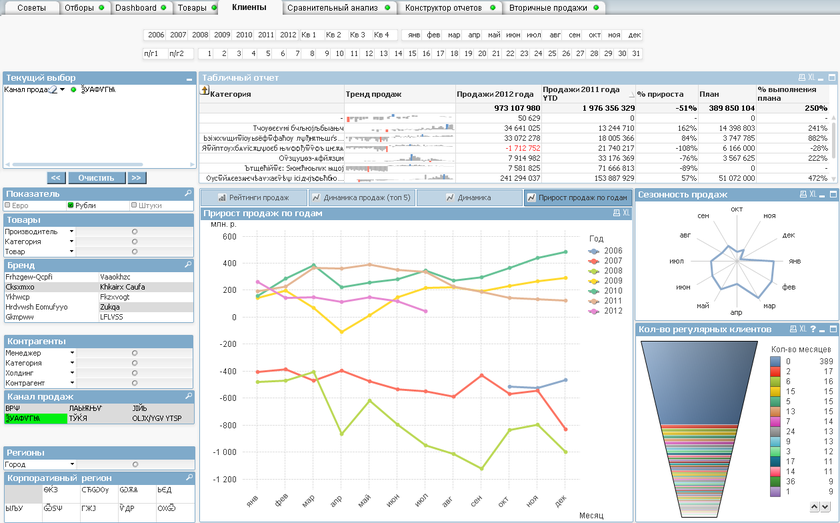Open the Город dropdown under Регионы
840x523 pixels.
point(73,464)
